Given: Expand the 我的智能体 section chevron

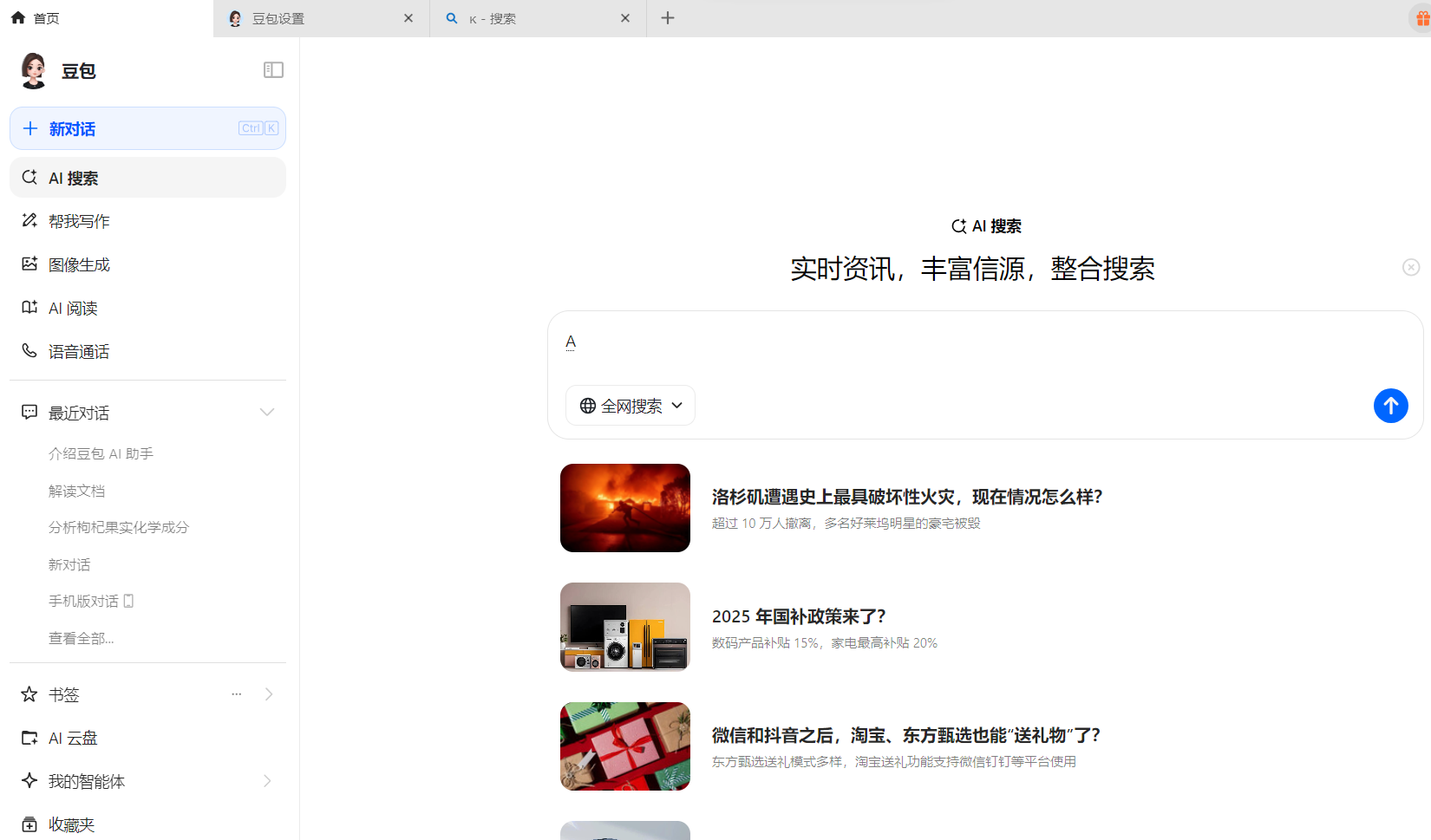Looking at the screenshot, I should (267, 781).
